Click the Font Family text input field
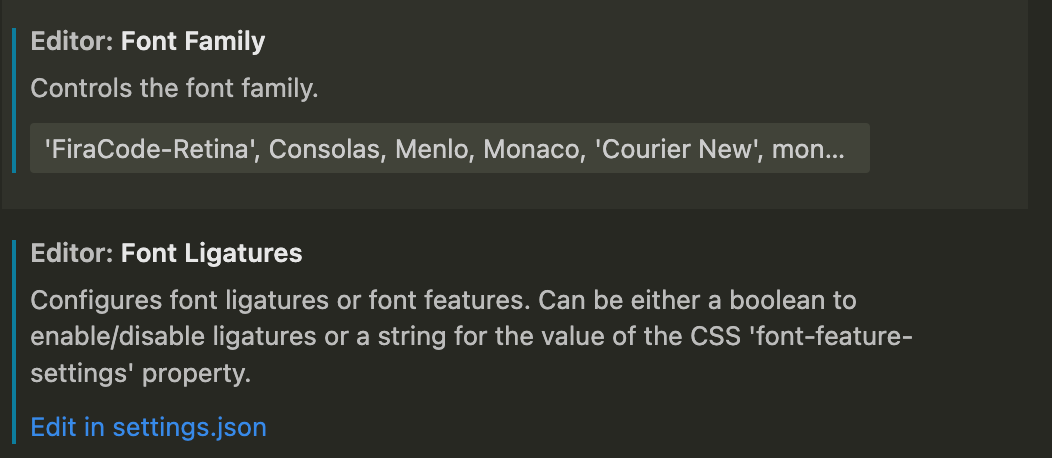 tap(449, 149)
